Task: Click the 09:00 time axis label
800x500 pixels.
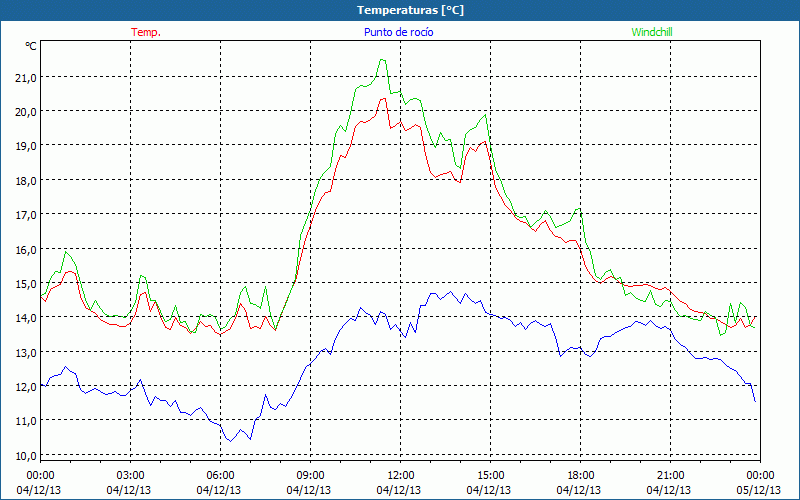Action: point(310,476)
